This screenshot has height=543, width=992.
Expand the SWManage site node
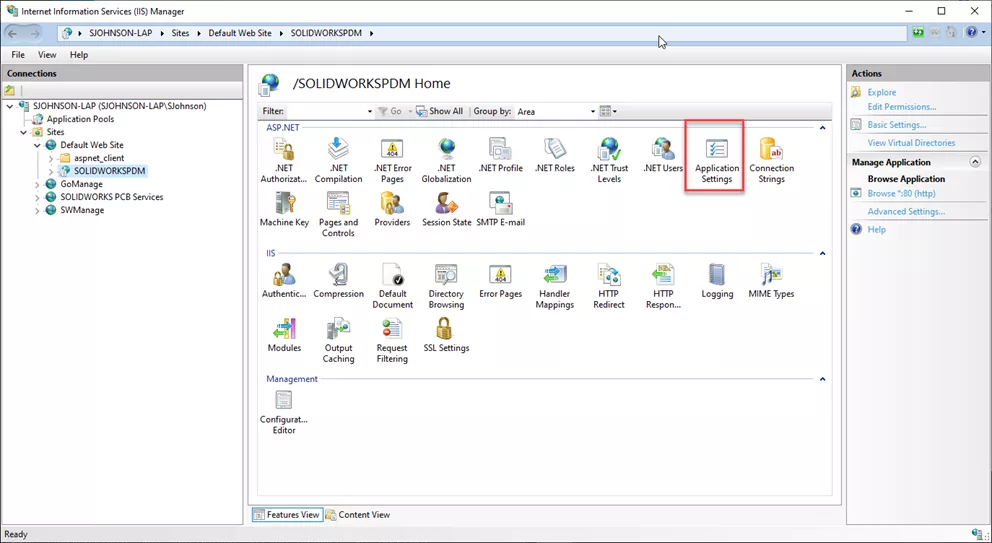pos(37,210)
